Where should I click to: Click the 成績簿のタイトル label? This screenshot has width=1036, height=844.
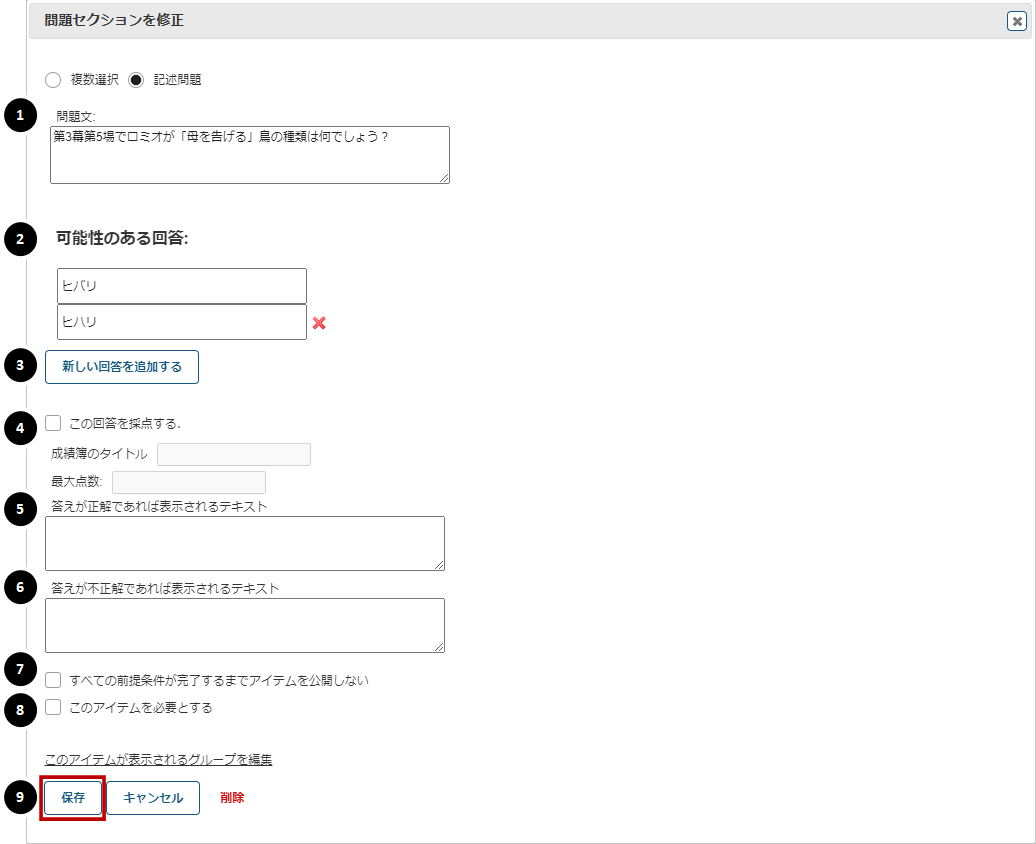(x=99, y=454)
